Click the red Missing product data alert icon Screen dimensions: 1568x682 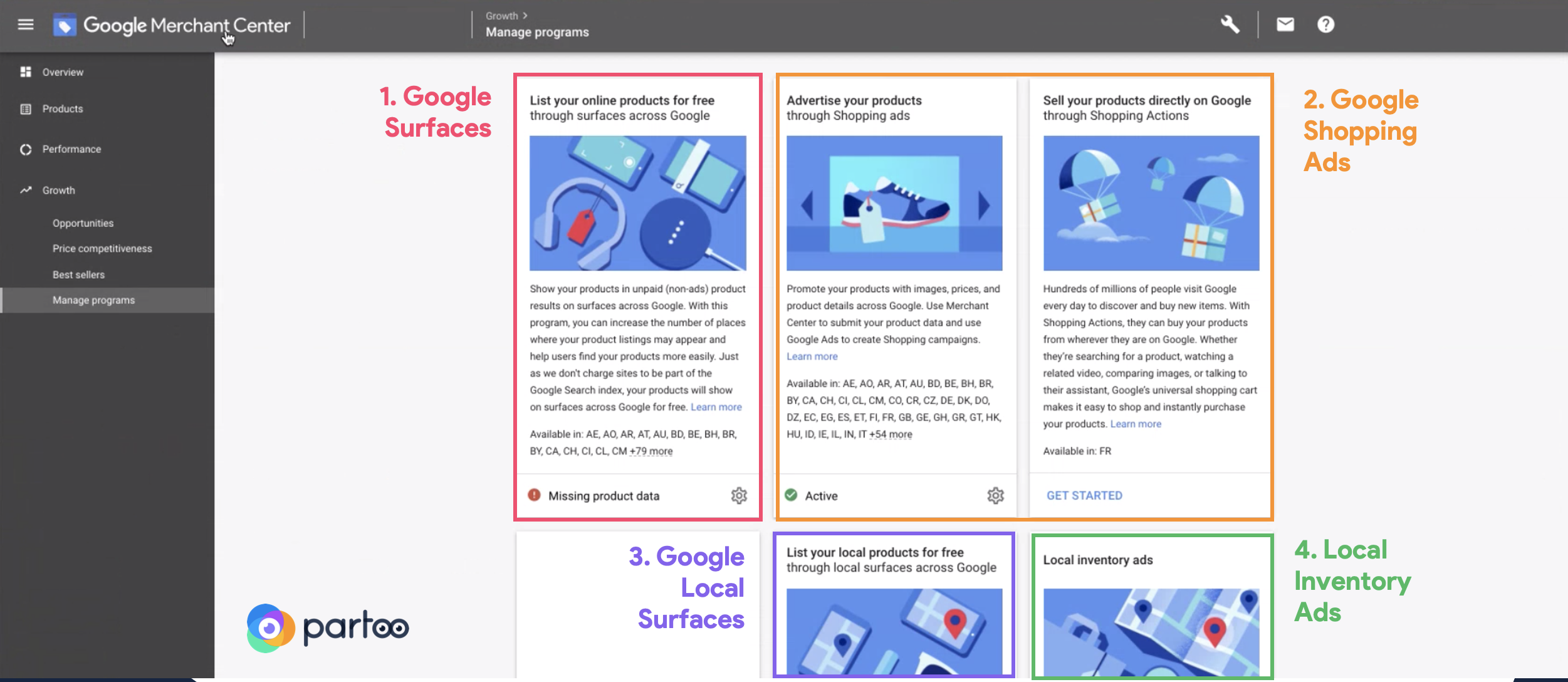click(x=534, y=495)
